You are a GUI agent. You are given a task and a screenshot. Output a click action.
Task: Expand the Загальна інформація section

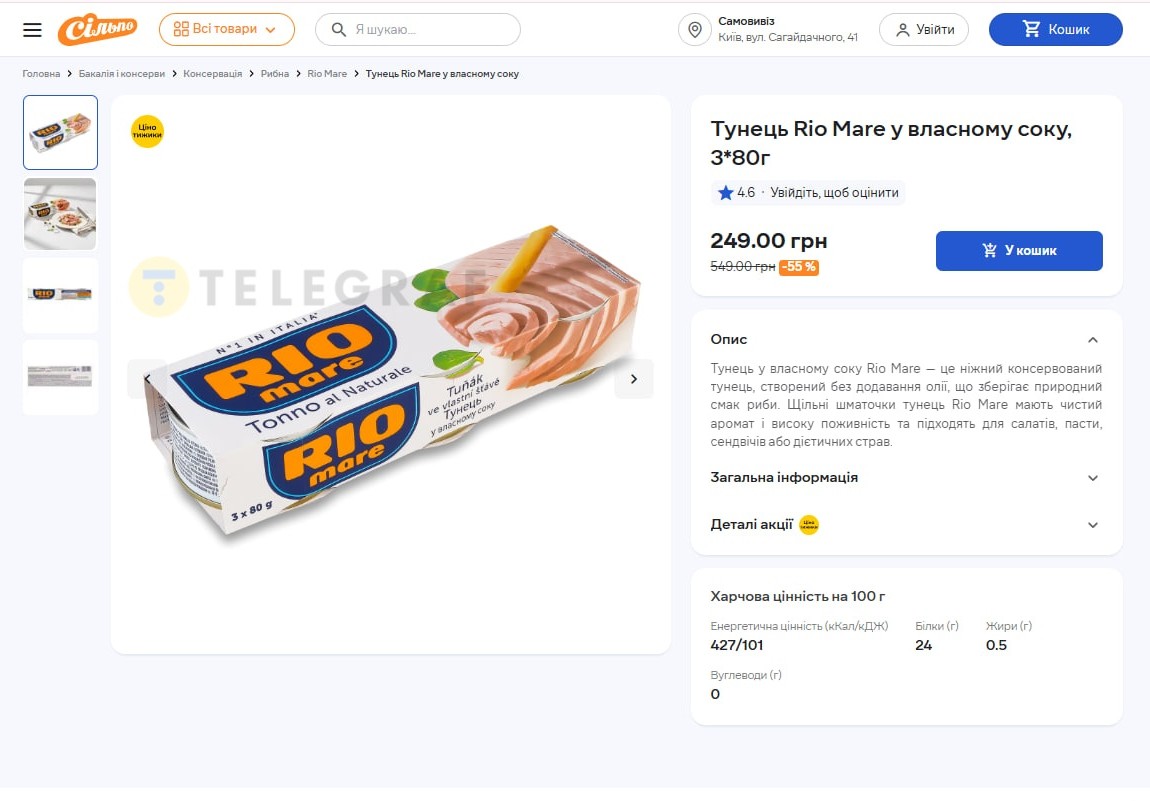(1092, 478)
